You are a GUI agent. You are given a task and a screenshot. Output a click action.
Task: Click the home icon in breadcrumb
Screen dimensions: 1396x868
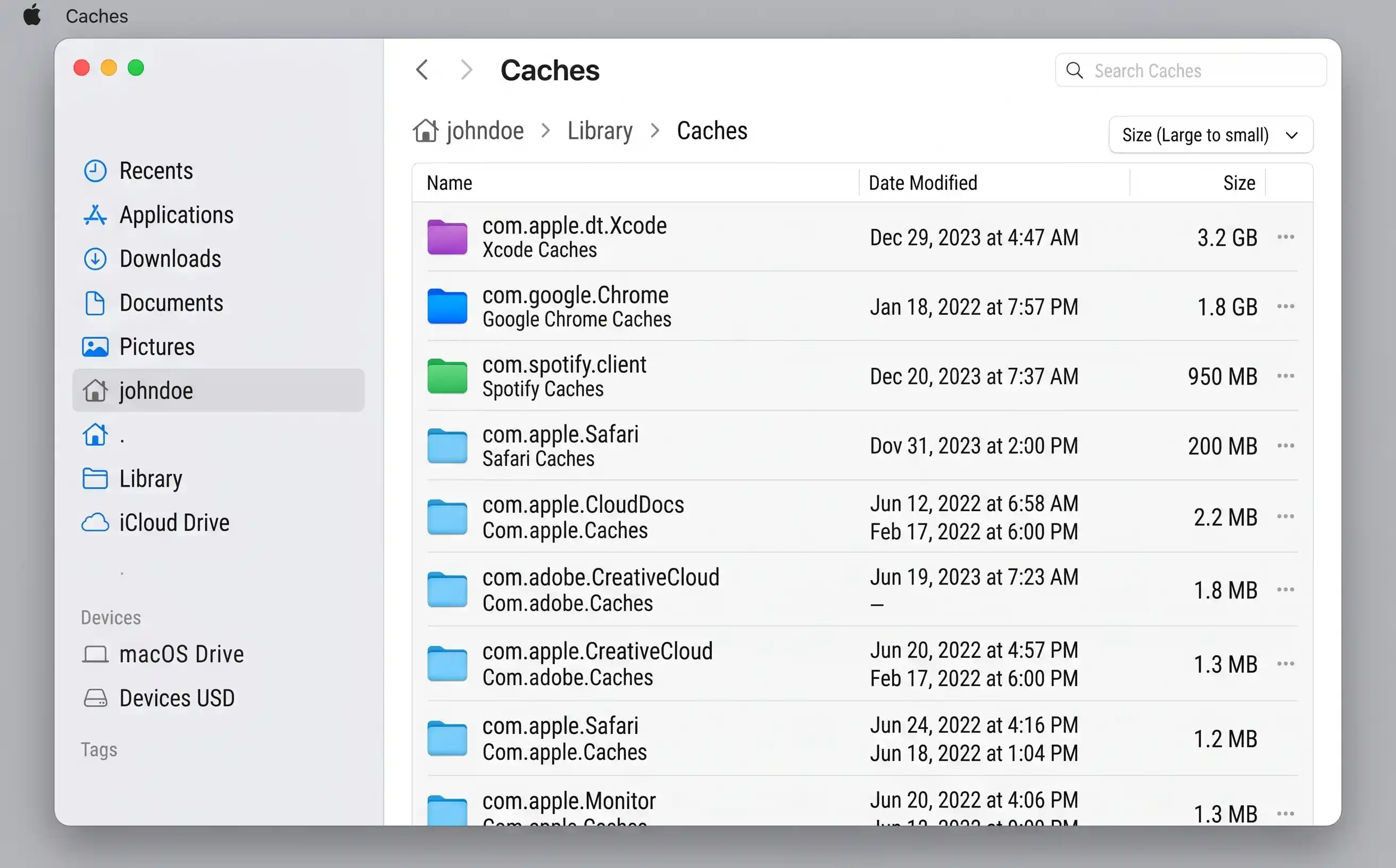tap(426, 131)
